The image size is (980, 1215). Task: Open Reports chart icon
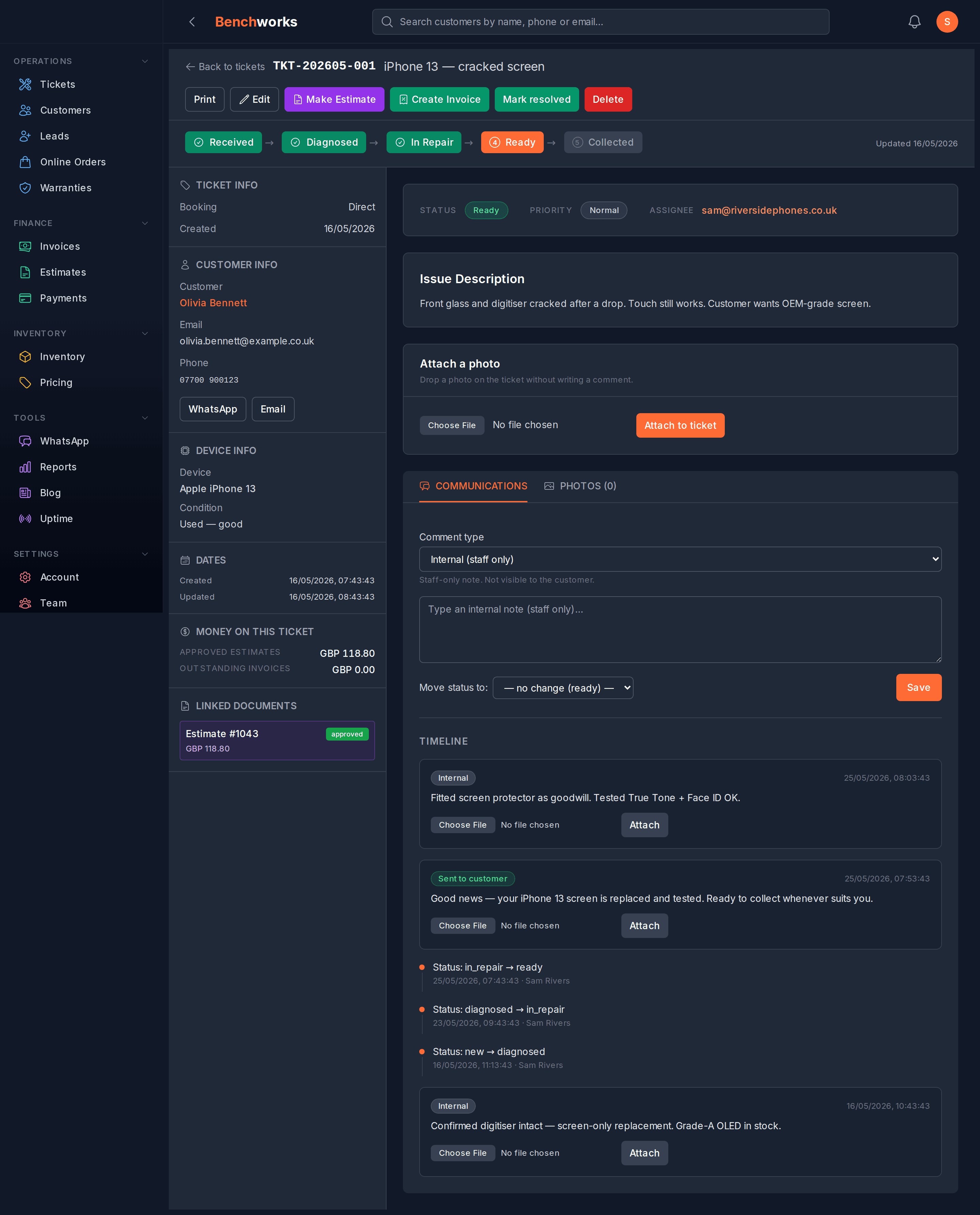pyautogui.click(x=26, y=468)
